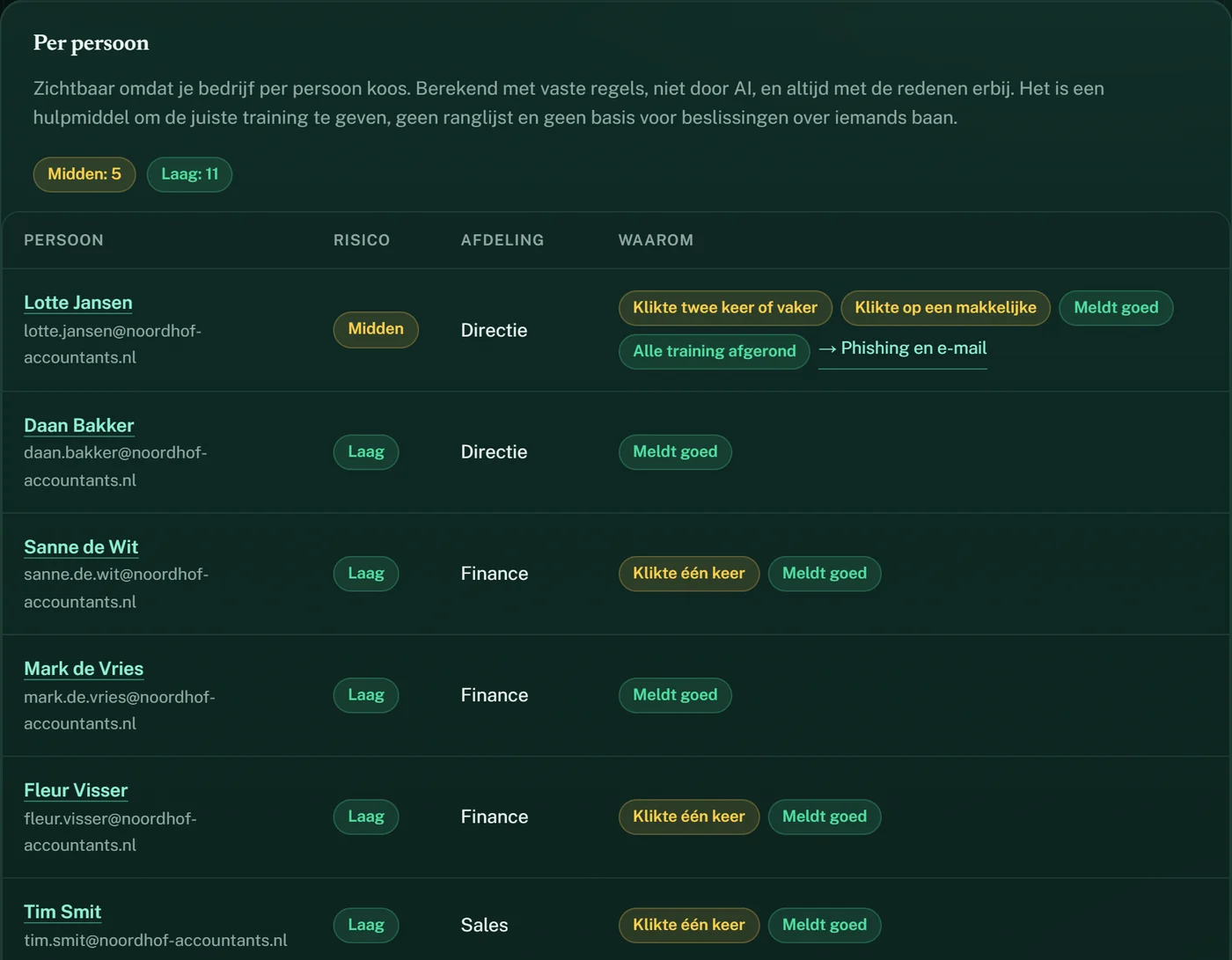
Task: Click 'Klikte één keer' tag for Tim Smit
Action: pyautogui.click(x=689, y=925)
